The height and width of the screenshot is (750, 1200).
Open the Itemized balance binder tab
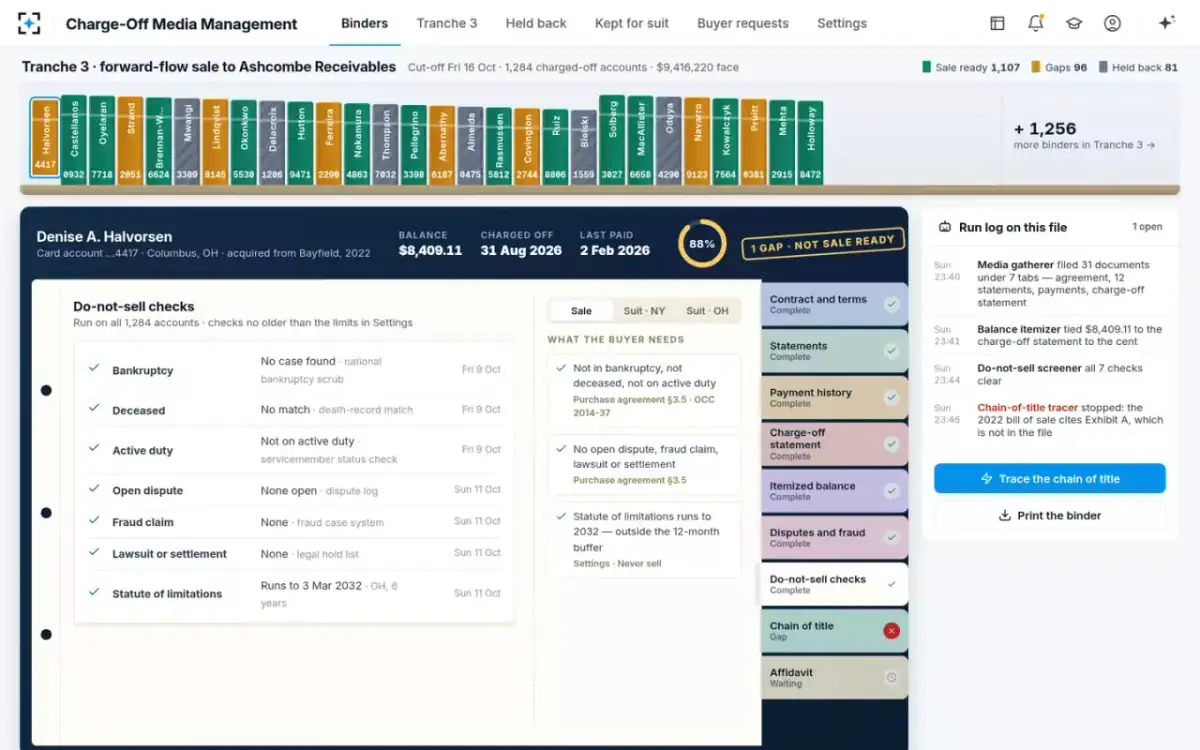(x=834, y=491)
